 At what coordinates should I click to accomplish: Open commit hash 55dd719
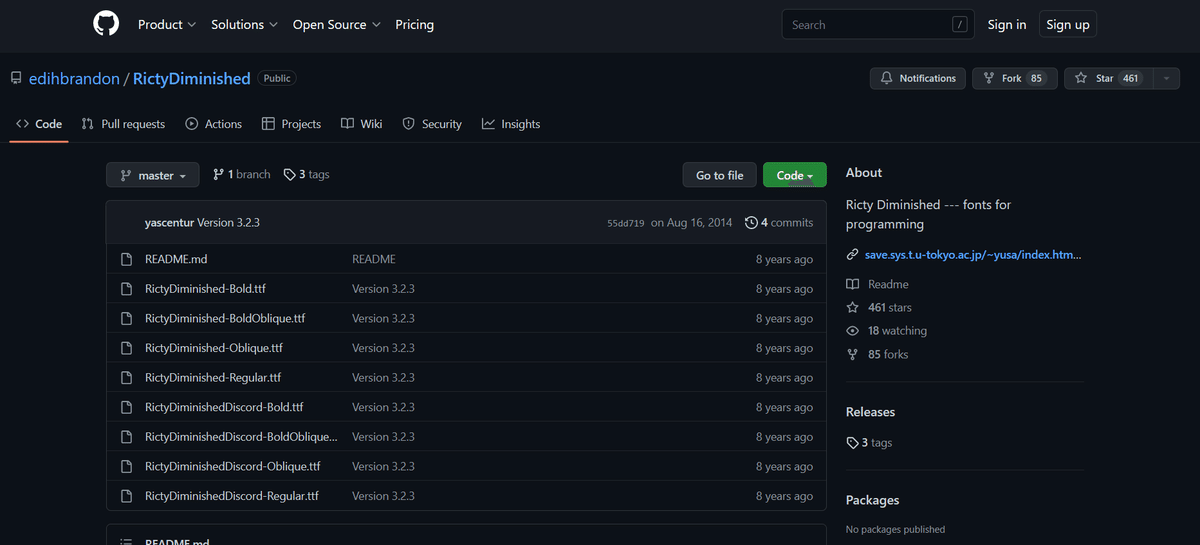(x=626, y=223)
